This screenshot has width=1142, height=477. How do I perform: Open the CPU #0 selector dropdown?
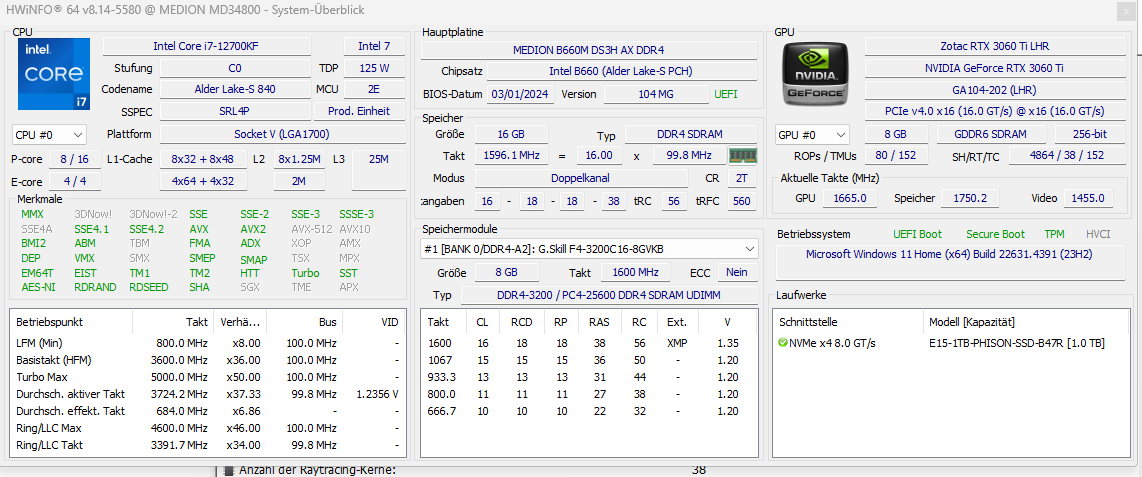click(x=50, y=135)
